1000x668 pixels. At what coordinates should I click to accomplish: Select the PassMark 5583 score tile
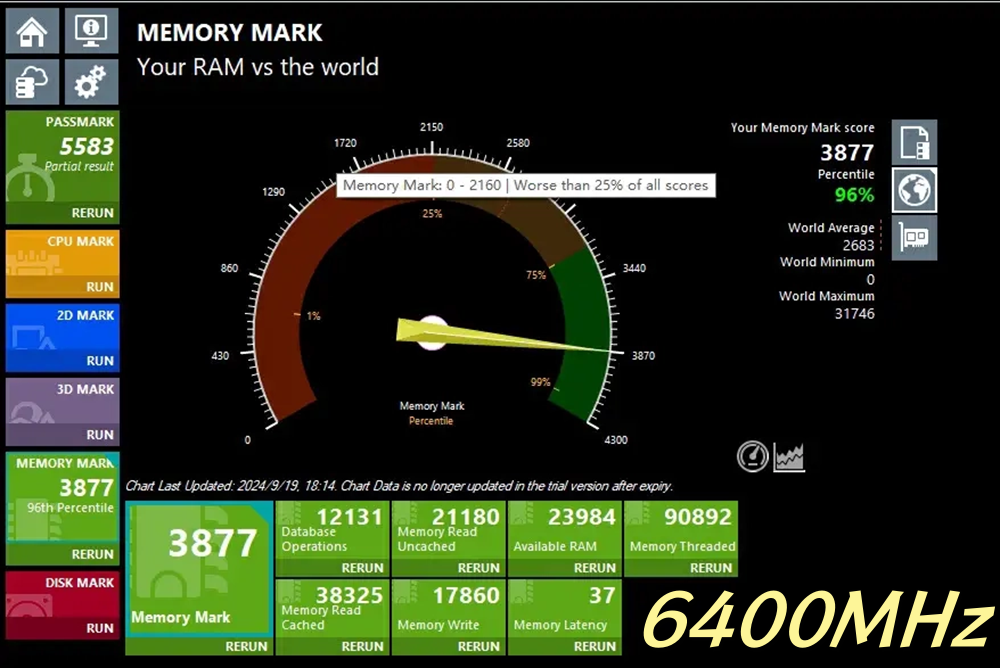point(62,167)
